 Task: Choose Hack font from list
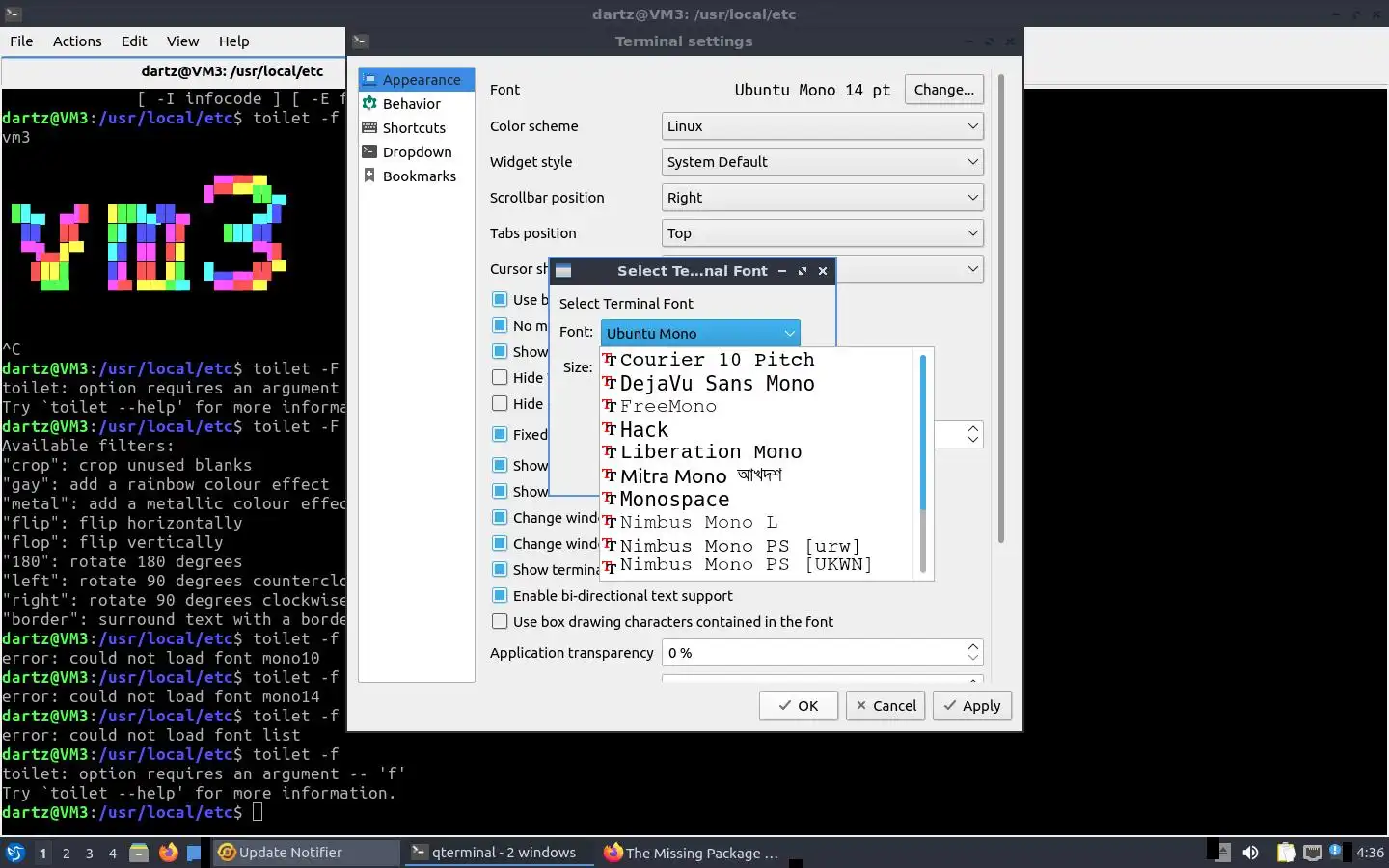(758, 430)
